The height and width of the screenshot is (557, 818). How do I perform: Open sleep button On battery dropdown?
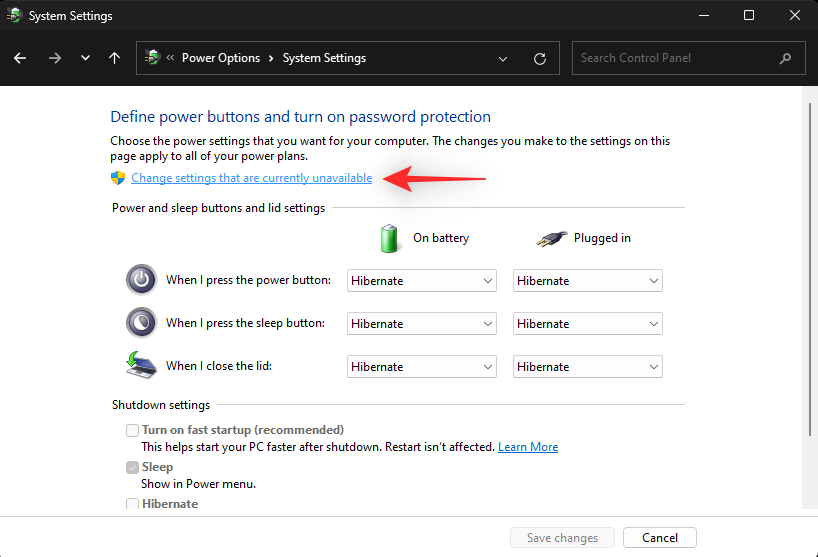[422, 324]
